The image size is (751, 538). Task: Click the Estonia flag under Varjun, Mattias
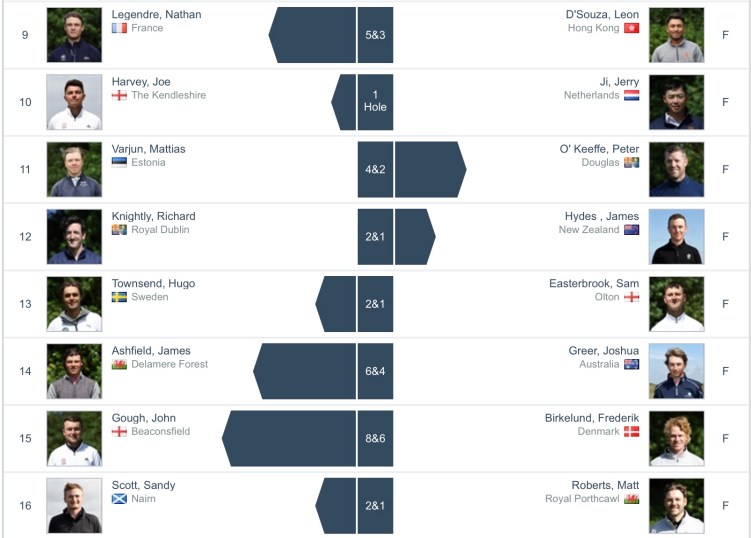coord(119,163)
